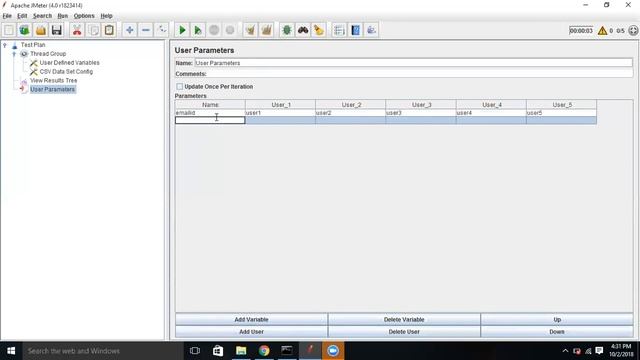Screen dimensions: 640x360
Task: Click the taskbar search box
Action: [x=103, y=351]
